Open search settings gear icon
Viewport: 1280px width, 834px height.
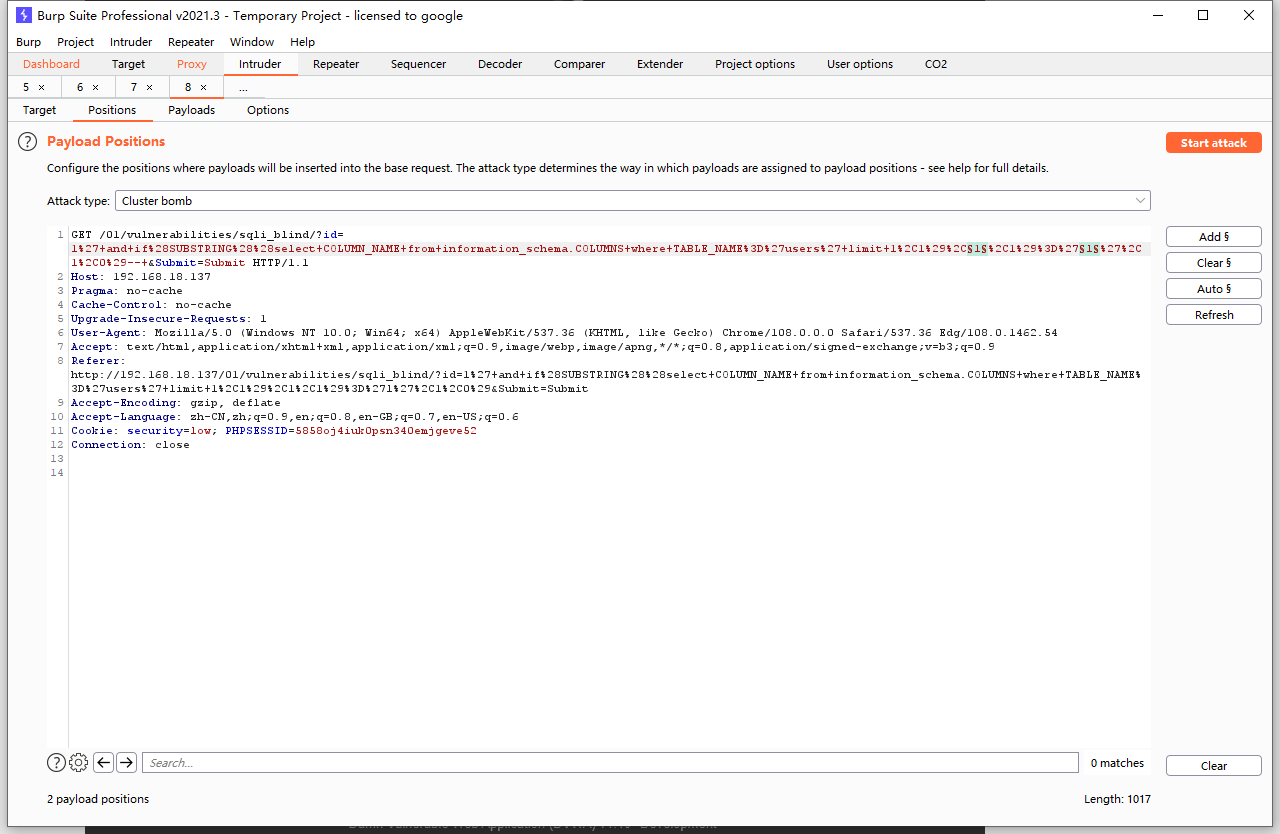[x=79, y=763]
